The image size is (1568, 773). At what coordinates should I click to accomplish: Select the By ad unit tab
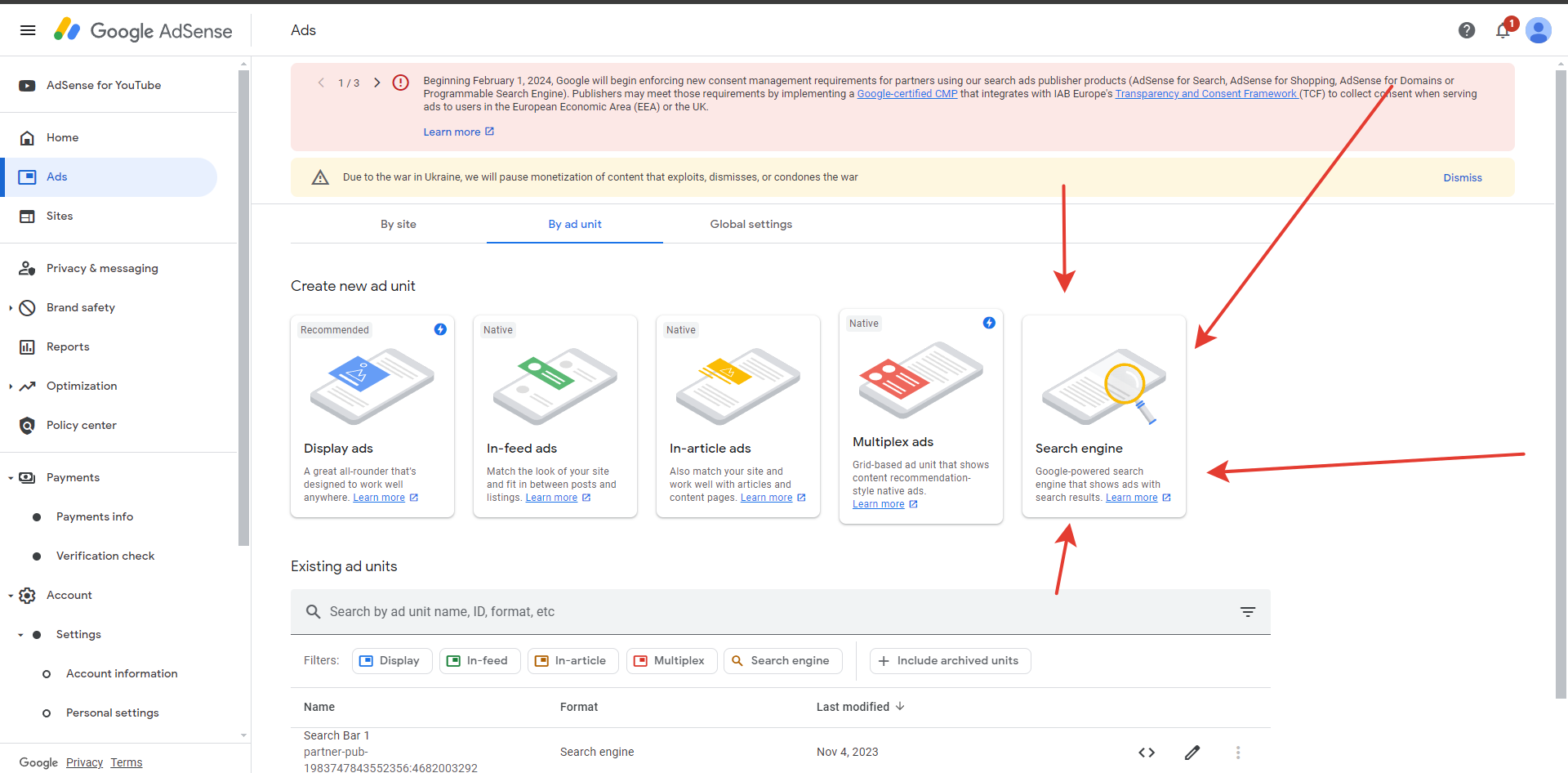point(575,224)
